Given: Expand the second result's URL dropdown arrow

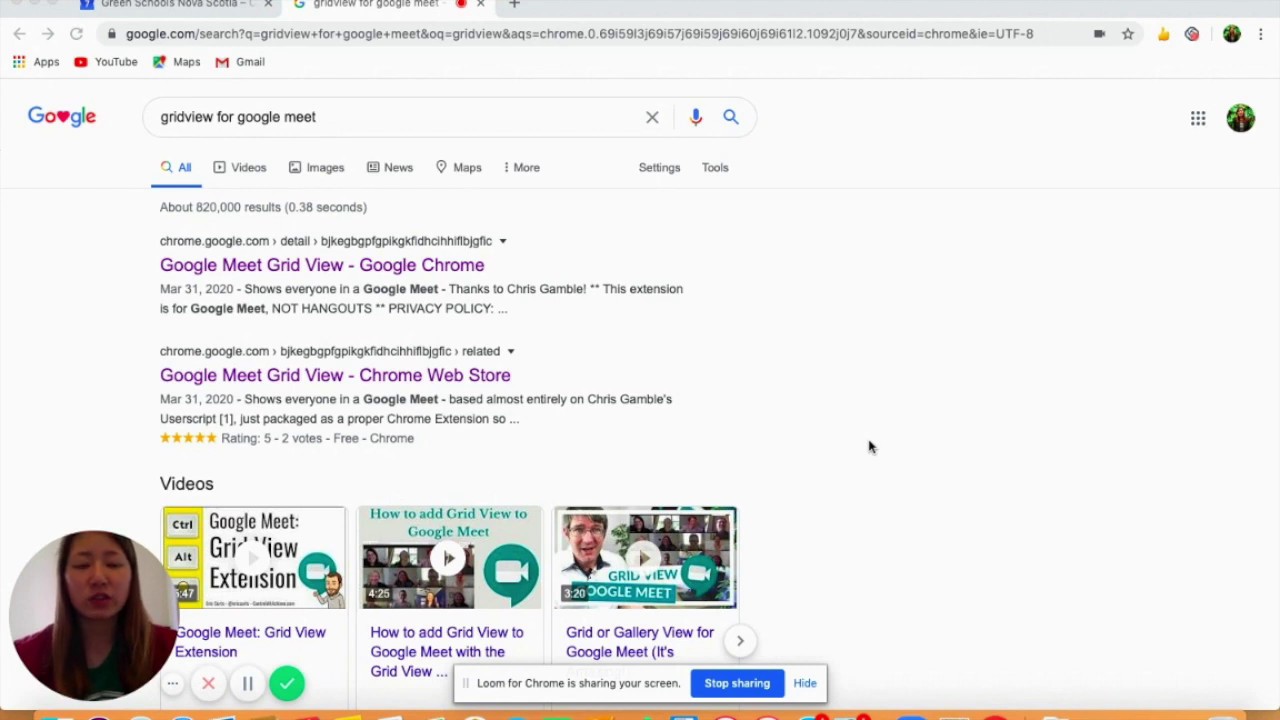Looking at the screenshot, I should pyautogui.click(x=510, y=351).
